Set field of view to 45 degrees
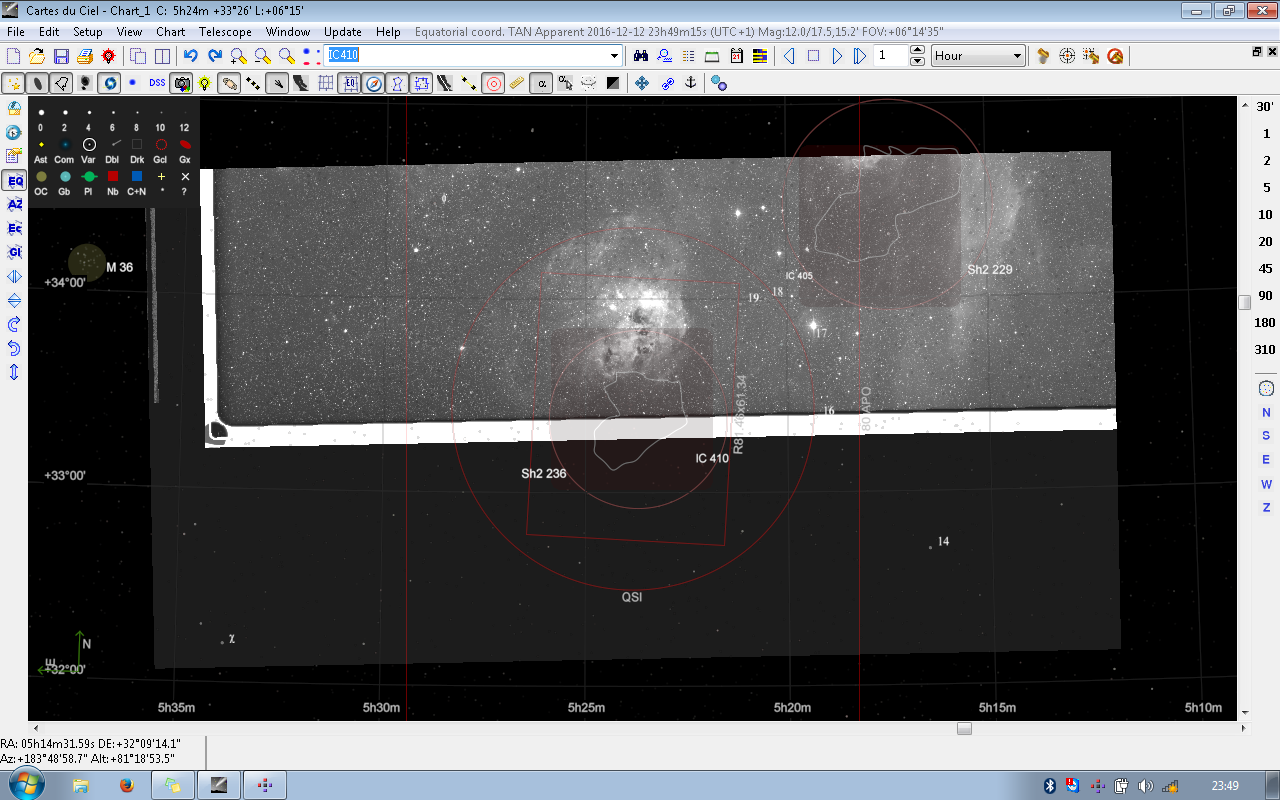 pyautogui.click(x=1266, y=269)
